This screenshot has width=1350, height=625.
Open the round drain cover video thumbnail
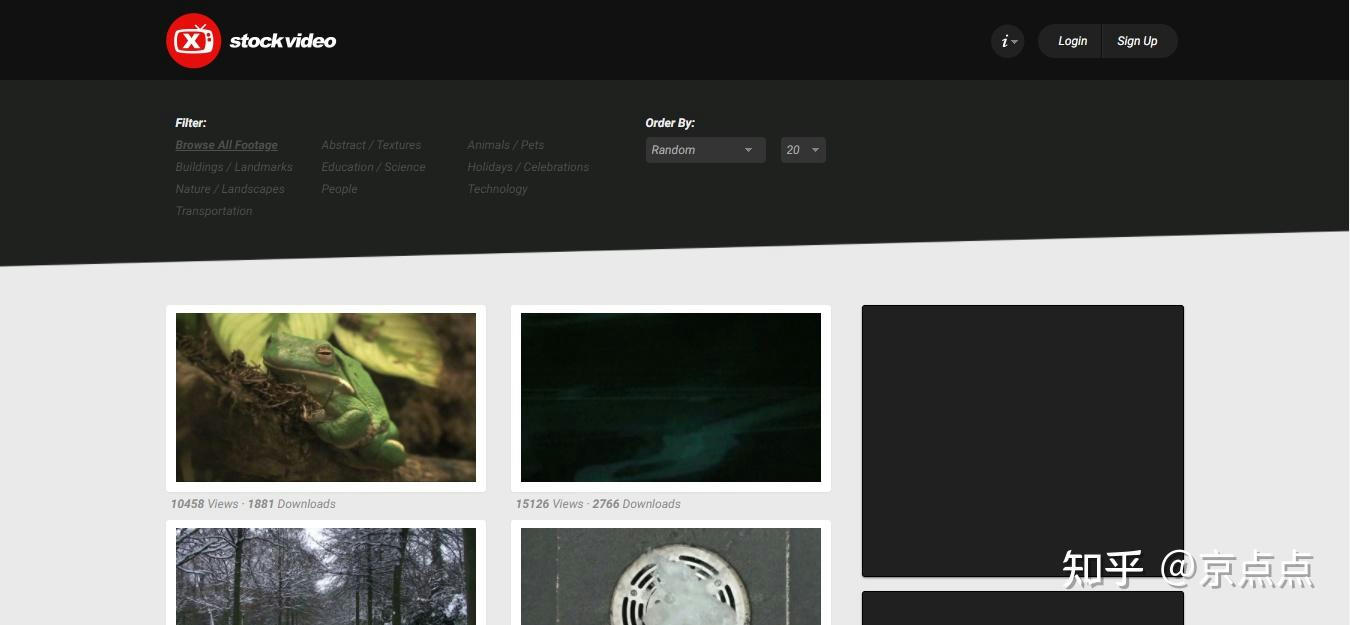pos(671,577)
